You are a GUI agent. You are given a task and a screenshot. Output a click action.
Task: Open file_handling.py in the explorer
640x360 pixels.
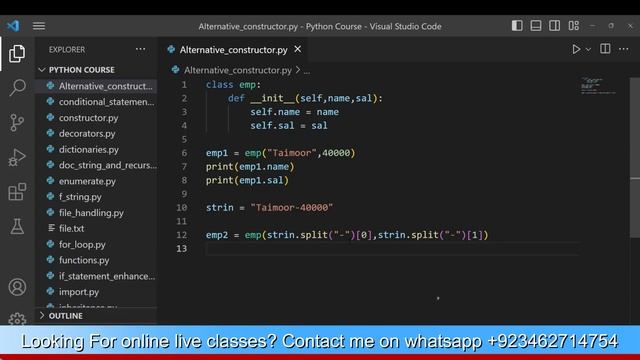[x=97, y=213]
